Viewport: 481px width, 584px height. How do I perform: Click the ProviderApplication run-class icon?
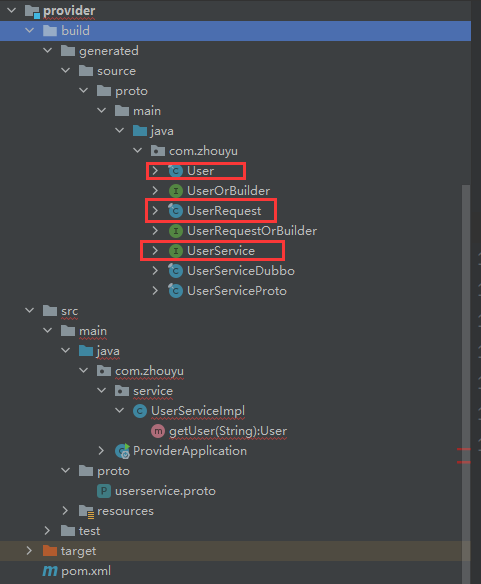coord(122,451)
